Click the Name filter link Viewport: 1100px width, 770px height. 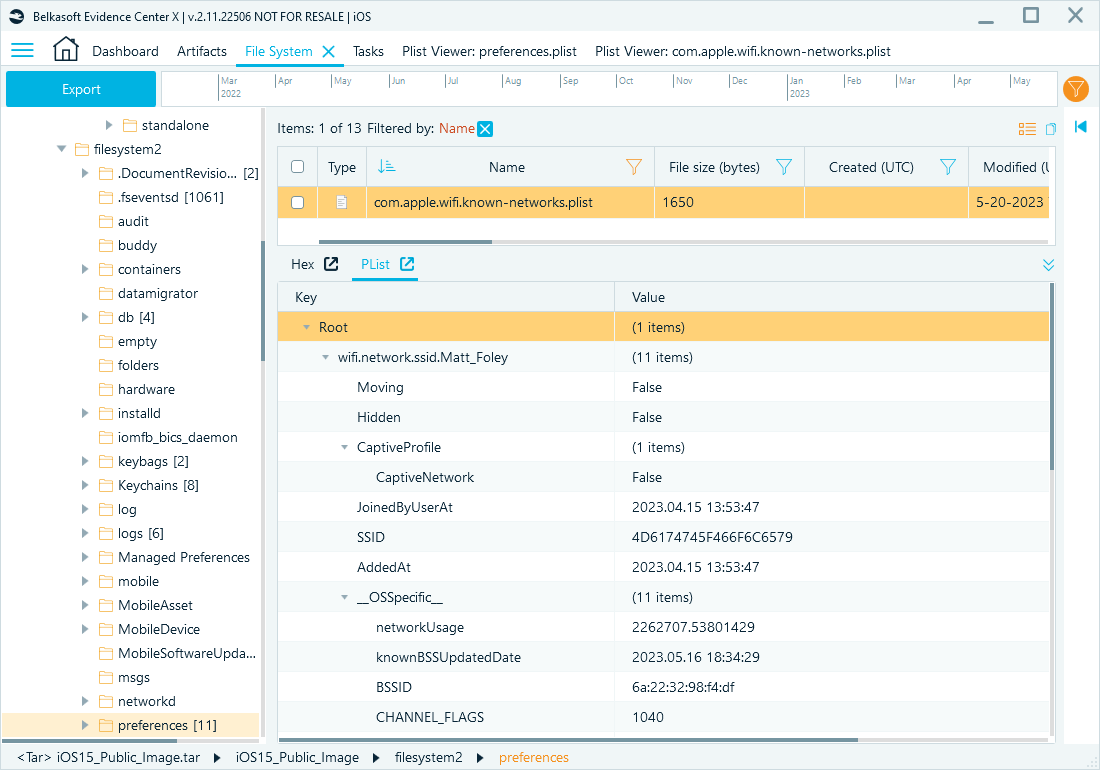(457, 128)
